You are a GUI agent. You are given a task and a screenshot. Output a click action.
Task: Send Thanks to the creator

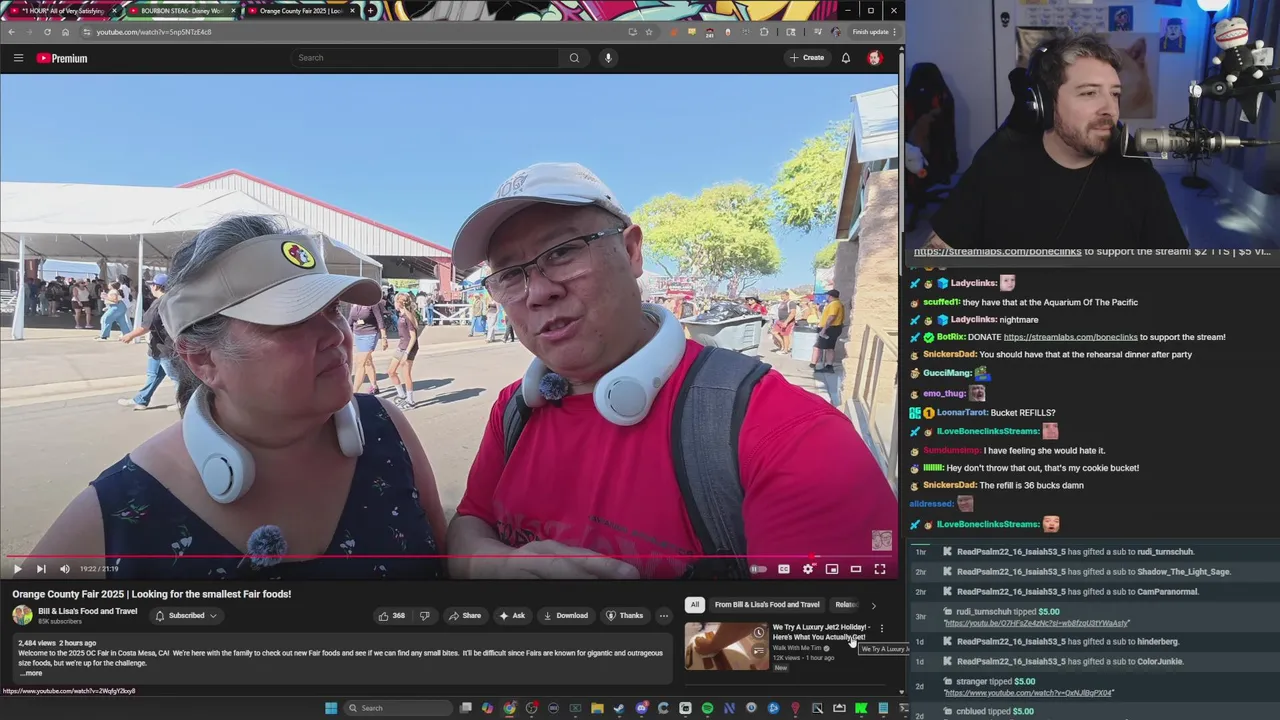(x=625, y=616)
